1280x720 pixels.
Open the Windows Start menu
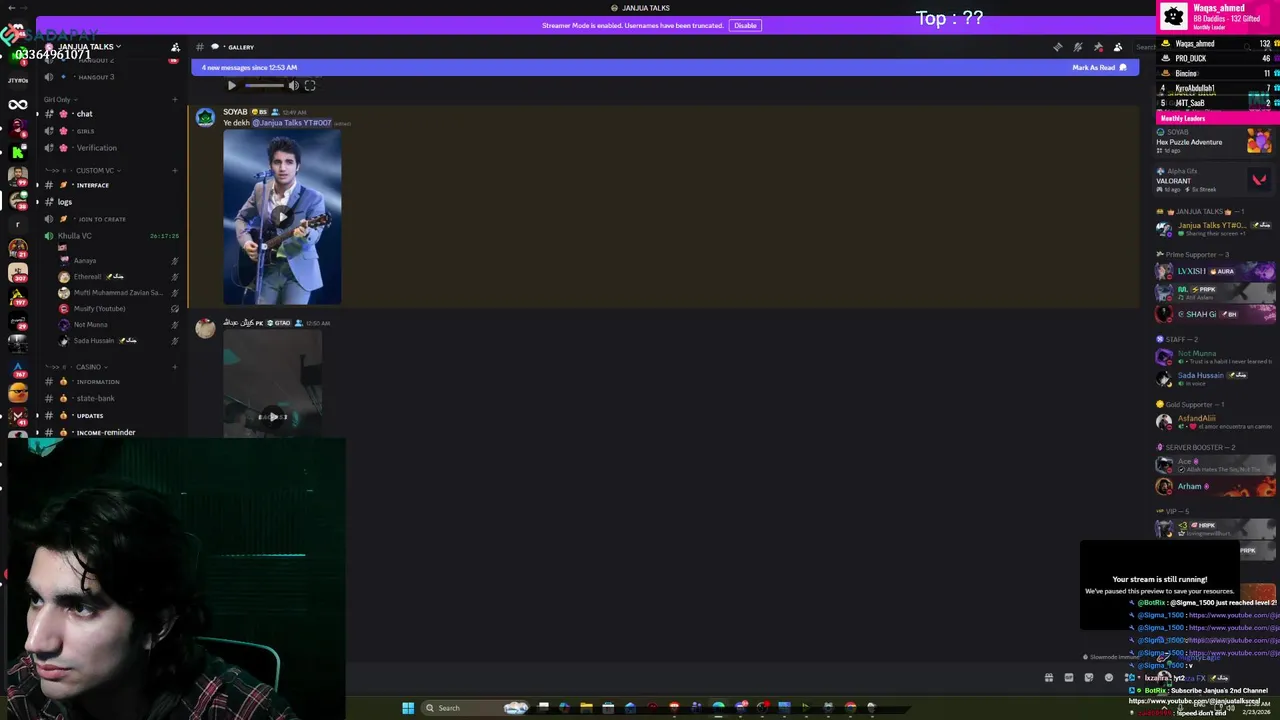(x=408, y=708)
